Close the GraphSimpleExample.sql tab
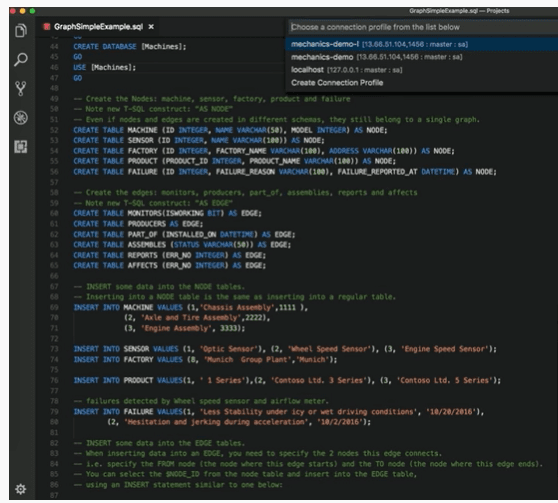Image resolution: width=558 pixels, height=503 pixels. tap(151, 27)
